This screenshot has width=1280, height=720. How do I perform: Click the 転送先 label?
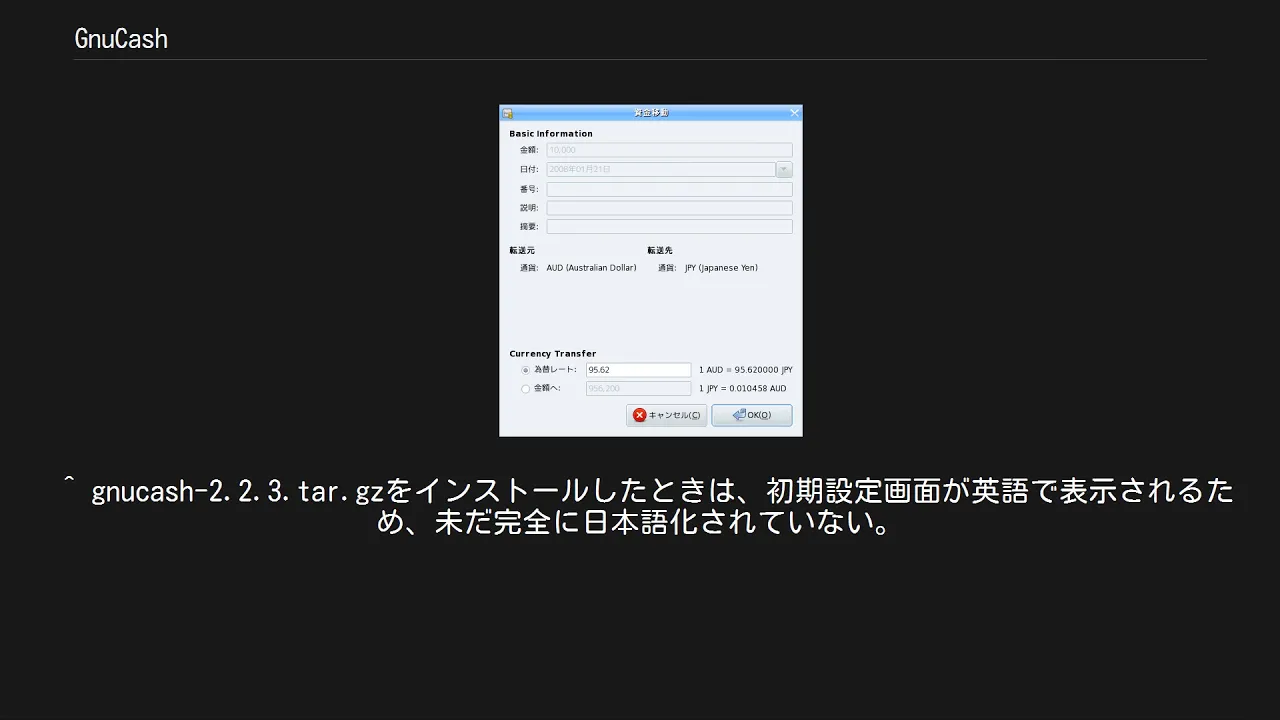660,250
